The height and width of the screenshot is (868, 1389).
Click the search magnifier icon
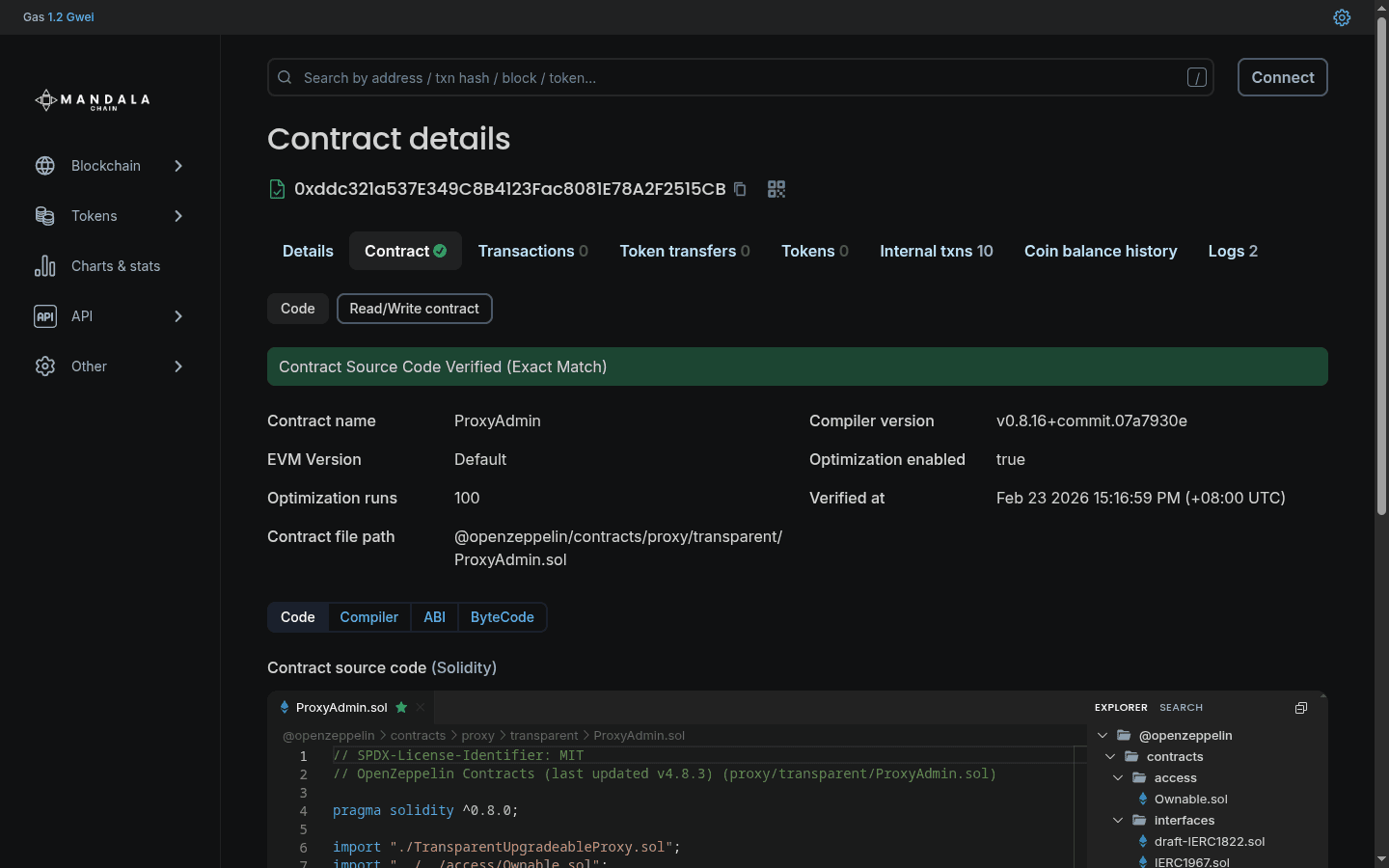tap(285, 77)
